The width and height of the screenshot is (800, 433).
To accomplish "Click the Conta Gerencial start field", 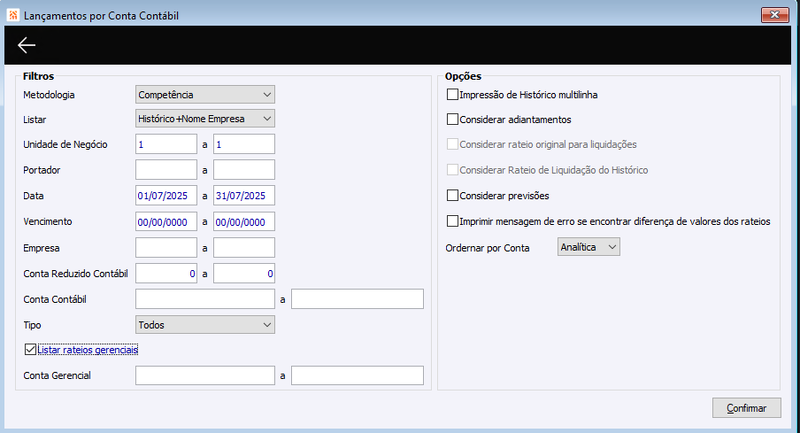I will tap(205, 375).
